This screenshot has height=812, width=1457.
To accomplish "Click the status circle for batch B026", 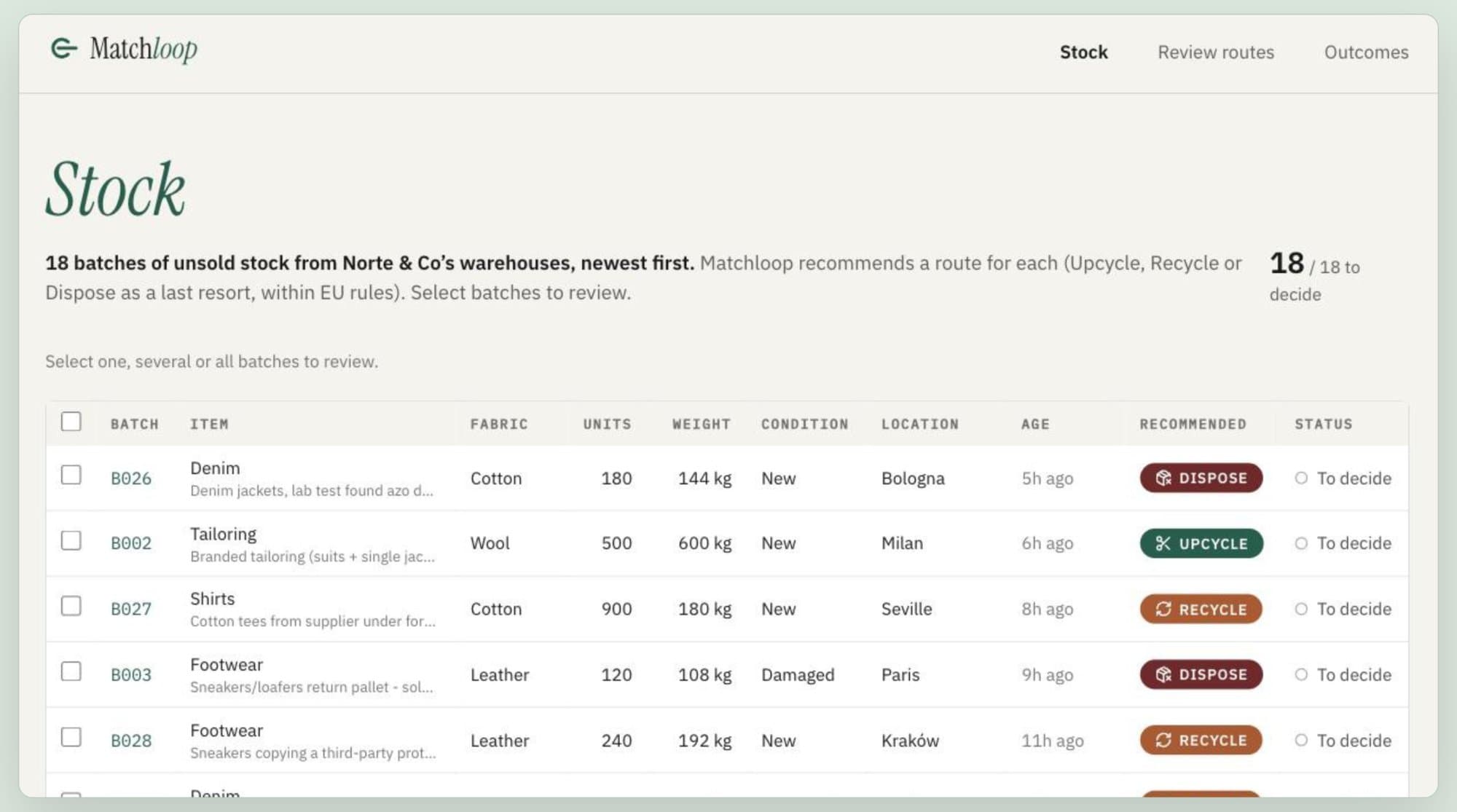I will click(x=1301, y=478).
